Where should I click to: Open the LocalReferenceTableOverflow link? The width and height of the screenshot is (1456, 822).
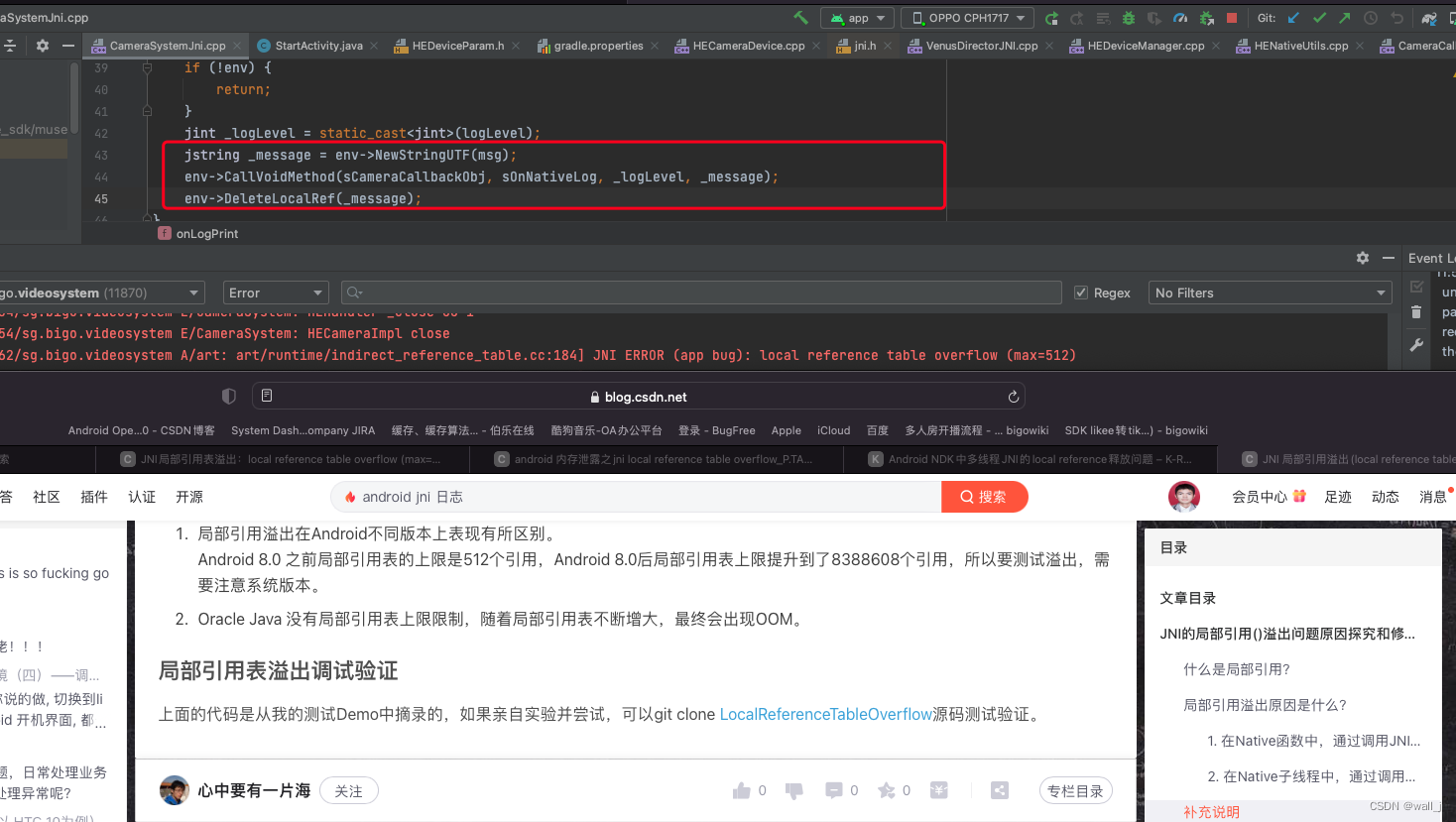(x=825, y=714)
